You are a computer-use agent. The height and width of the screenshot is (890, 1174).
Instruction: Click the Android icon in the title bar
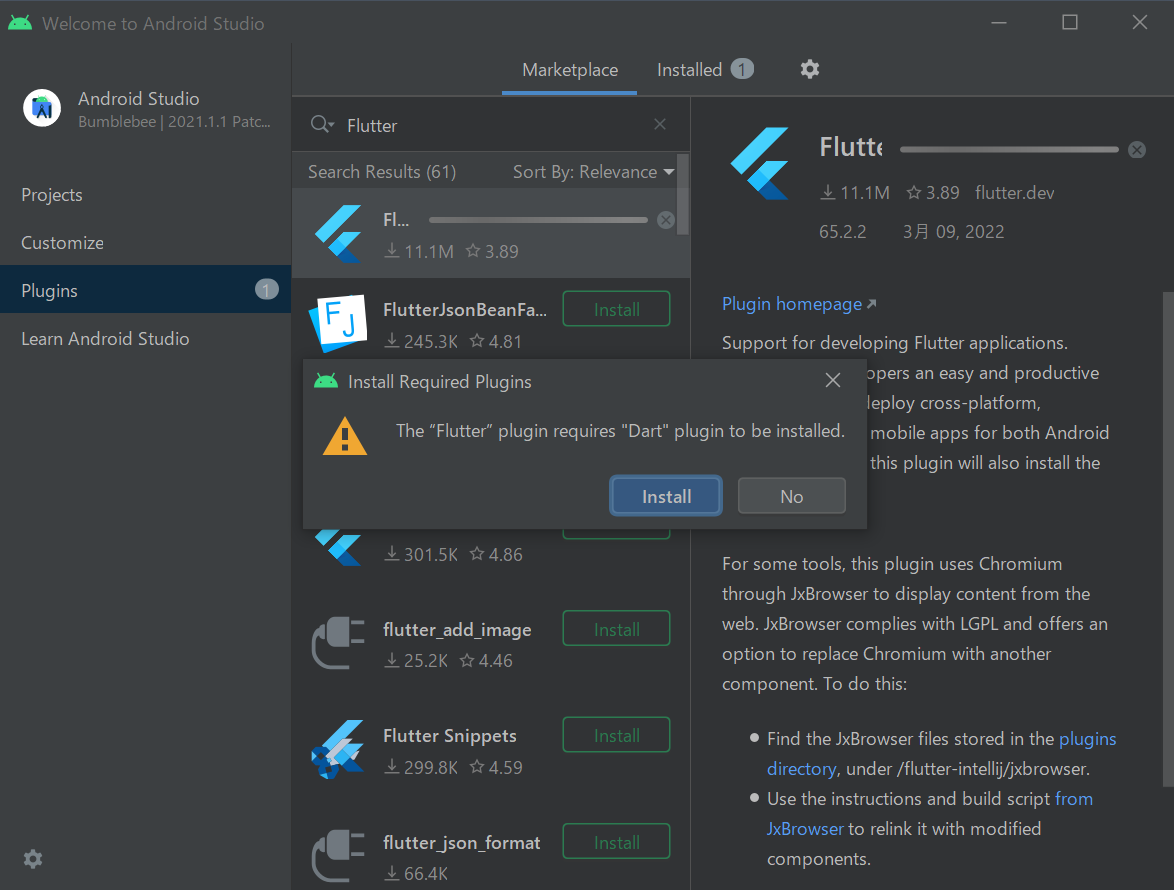click(x=20, y=23)
